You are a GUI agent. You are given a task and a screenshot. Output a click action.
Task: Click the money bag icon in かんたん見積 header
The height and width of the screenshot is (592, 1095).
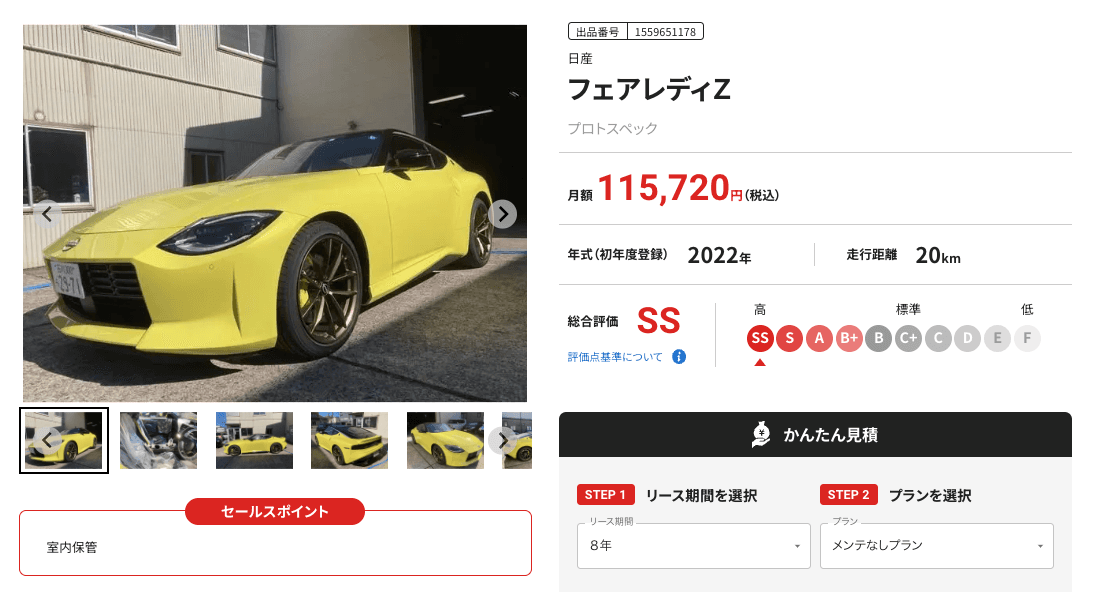point(761,434)
